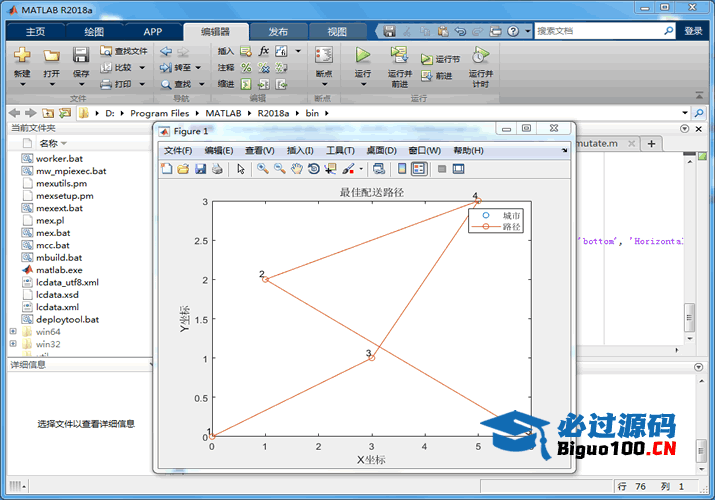Select lcdata_utf8.xml in the file list

pyautogui.click(x=67, y=282)
